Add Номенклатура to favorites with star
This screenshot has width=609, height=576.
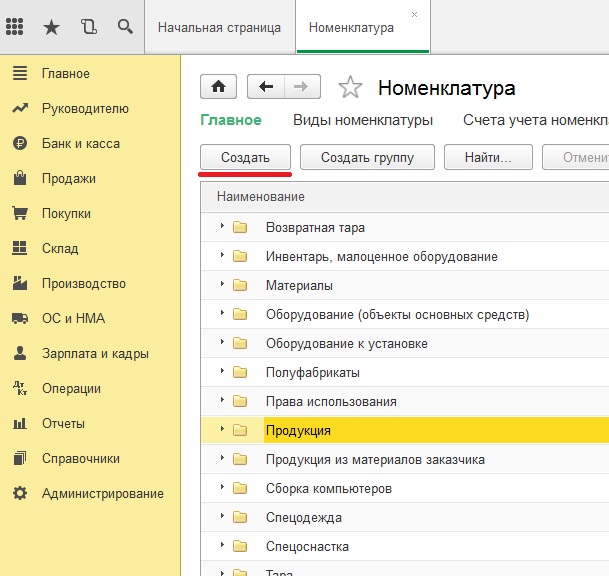350,88
